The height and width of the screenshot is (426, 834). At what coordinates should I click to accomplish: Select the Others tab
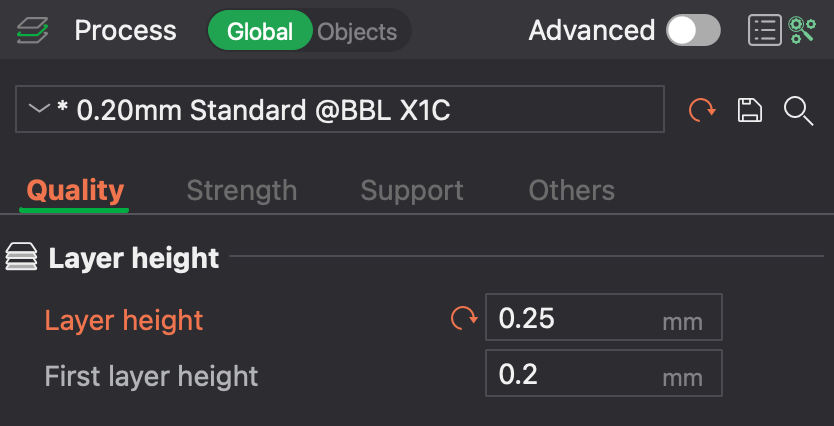tap(571, 190)
